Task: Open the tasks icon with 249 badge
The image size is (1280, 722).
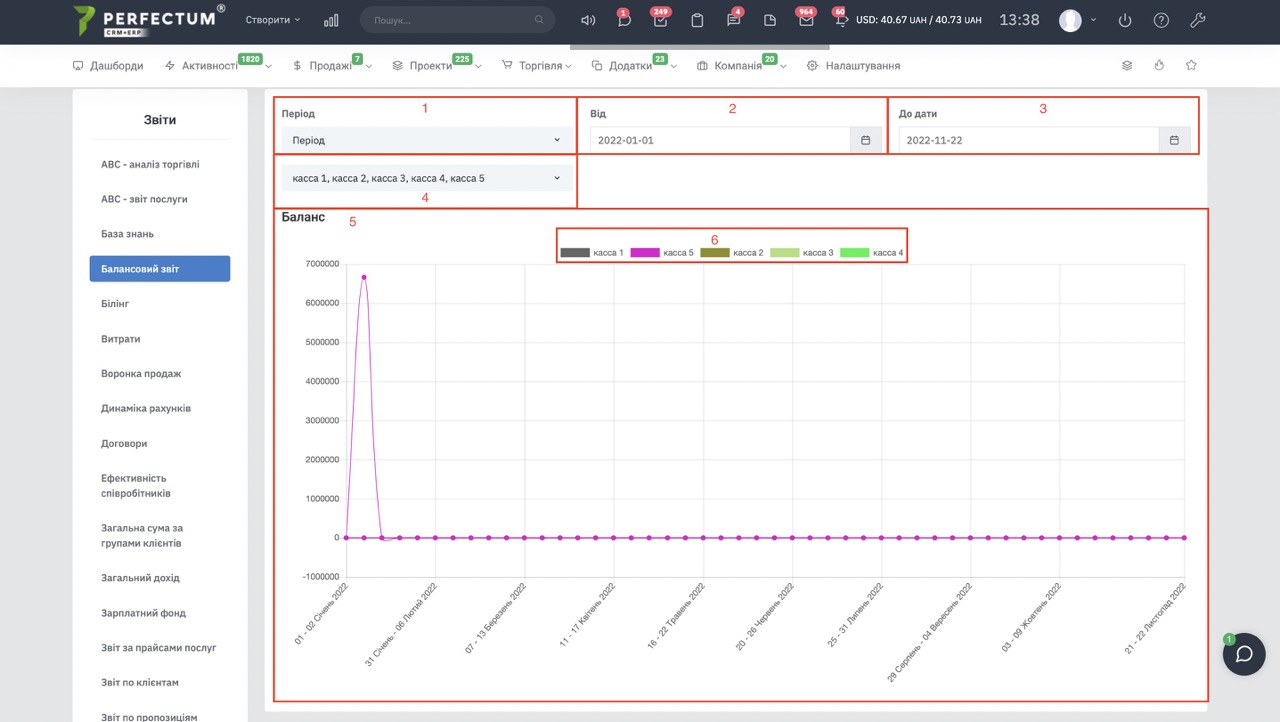Action: click(x=660, y=20)
